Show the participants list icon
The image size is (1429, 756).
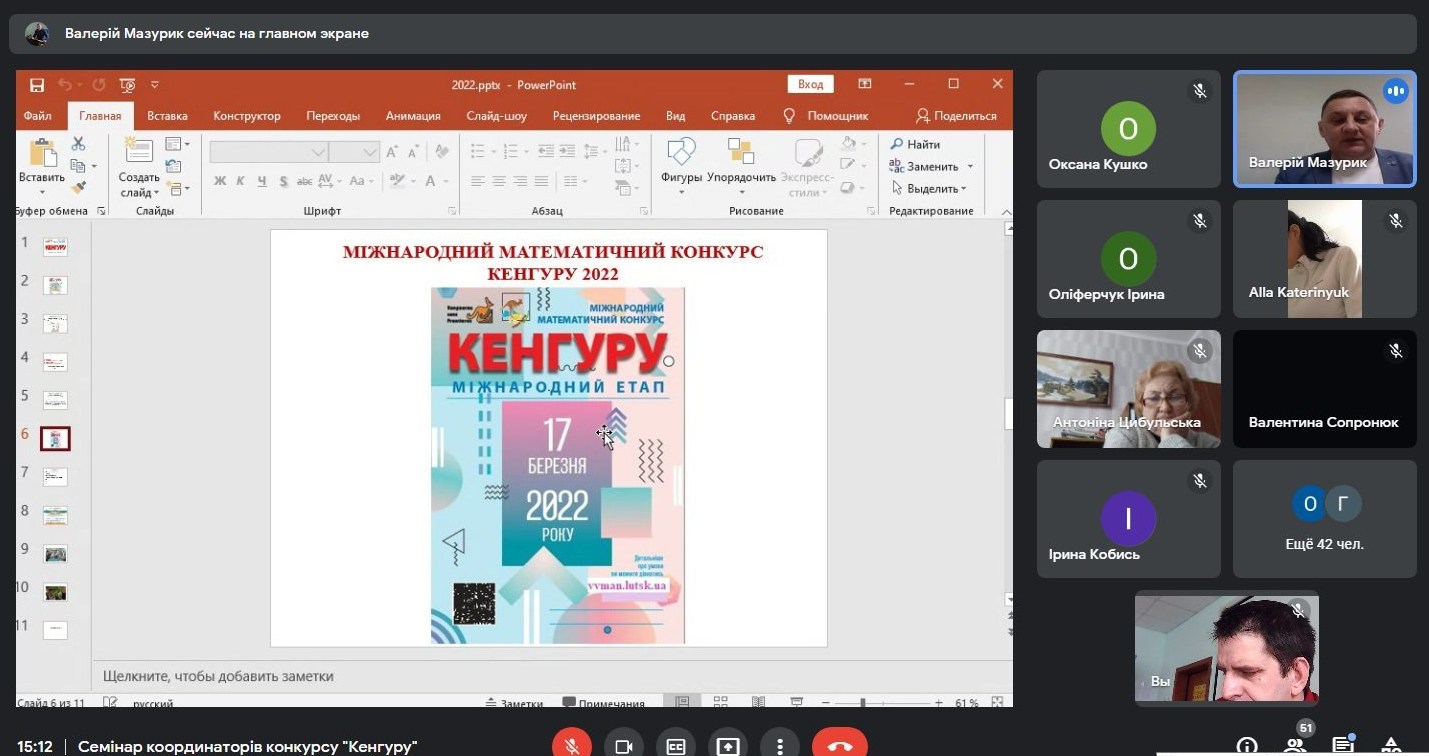1295,746
